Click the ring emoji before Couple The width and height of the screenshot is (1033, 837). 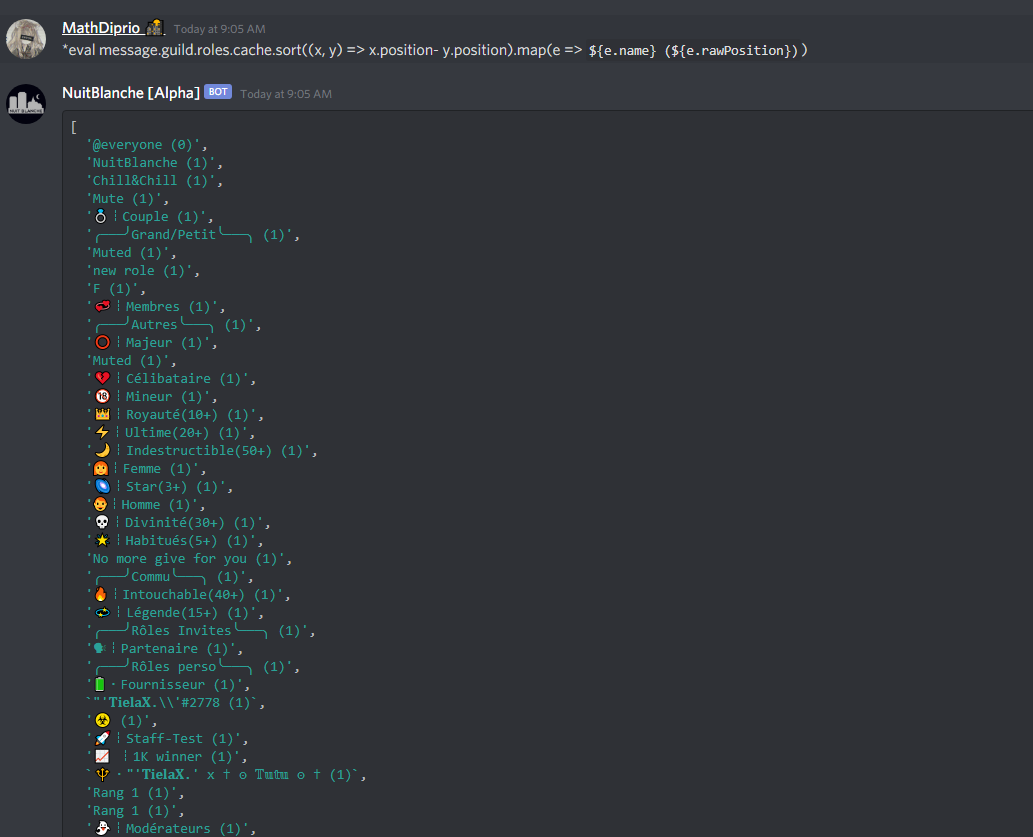pos(101,216)
